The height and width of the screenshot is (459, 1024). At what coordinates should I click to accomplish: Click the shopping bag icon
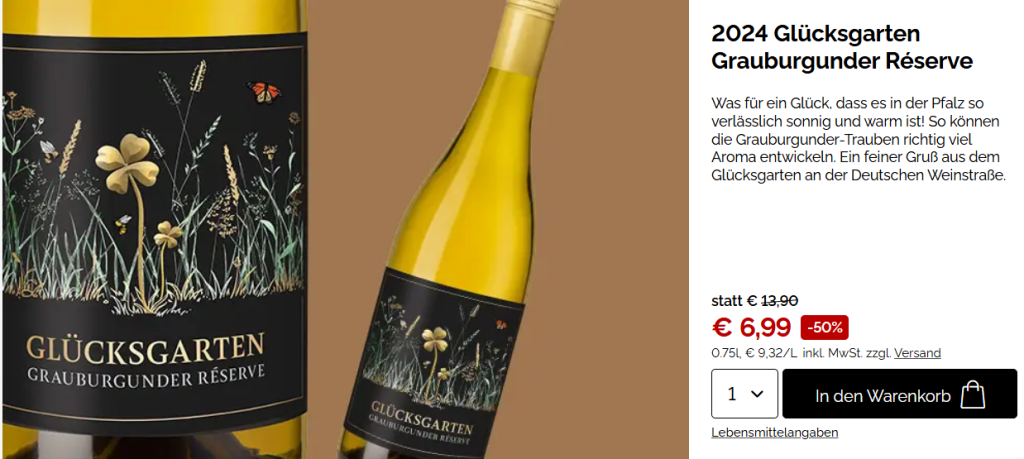[972, 395]
